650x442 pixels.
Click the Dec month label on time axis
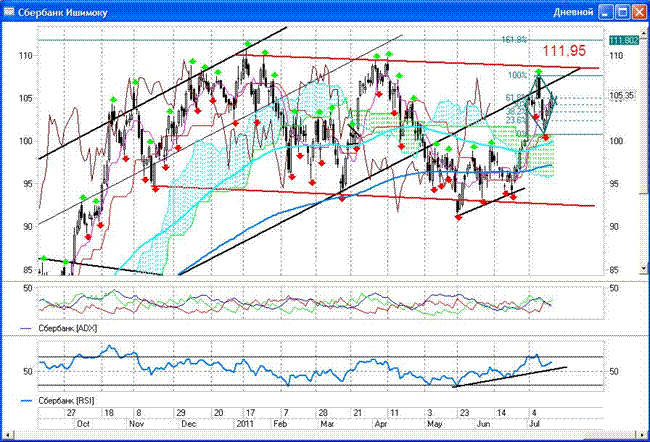tap(189, 424)
